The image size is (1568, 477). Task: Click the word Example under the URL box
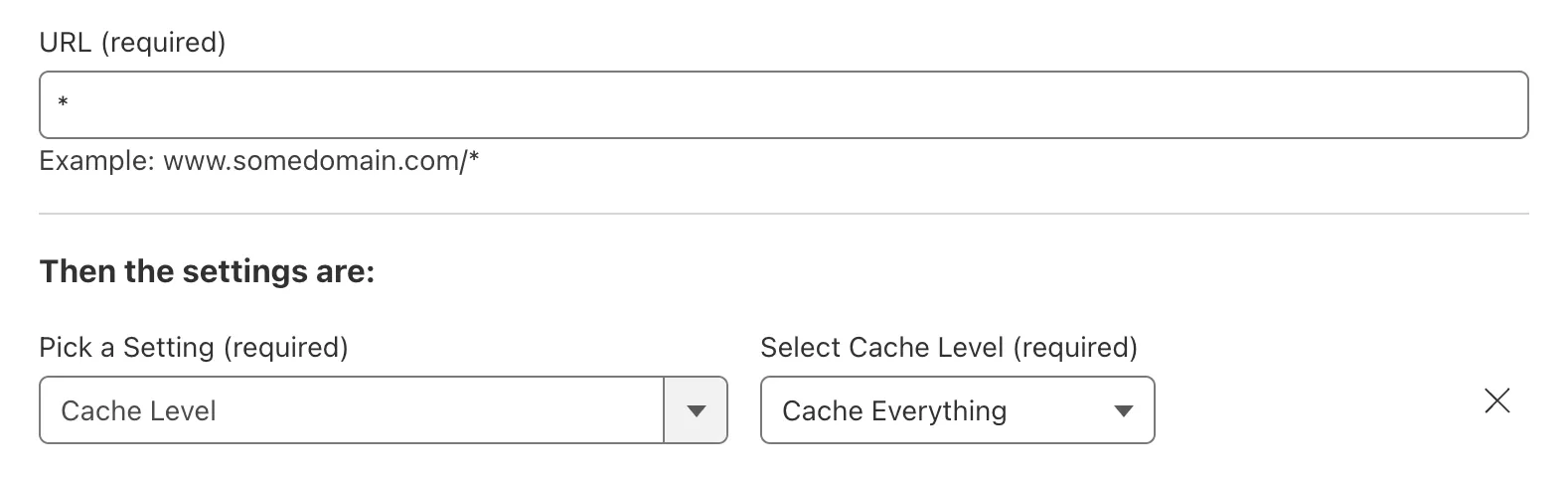95,160
